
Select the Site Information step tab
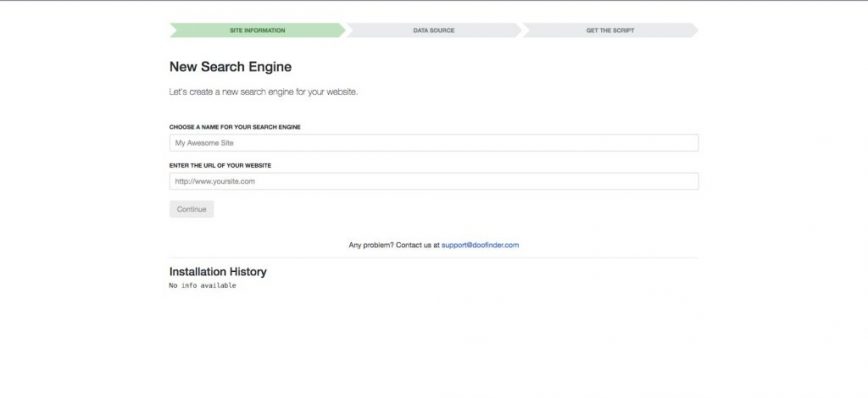[257, 30]
